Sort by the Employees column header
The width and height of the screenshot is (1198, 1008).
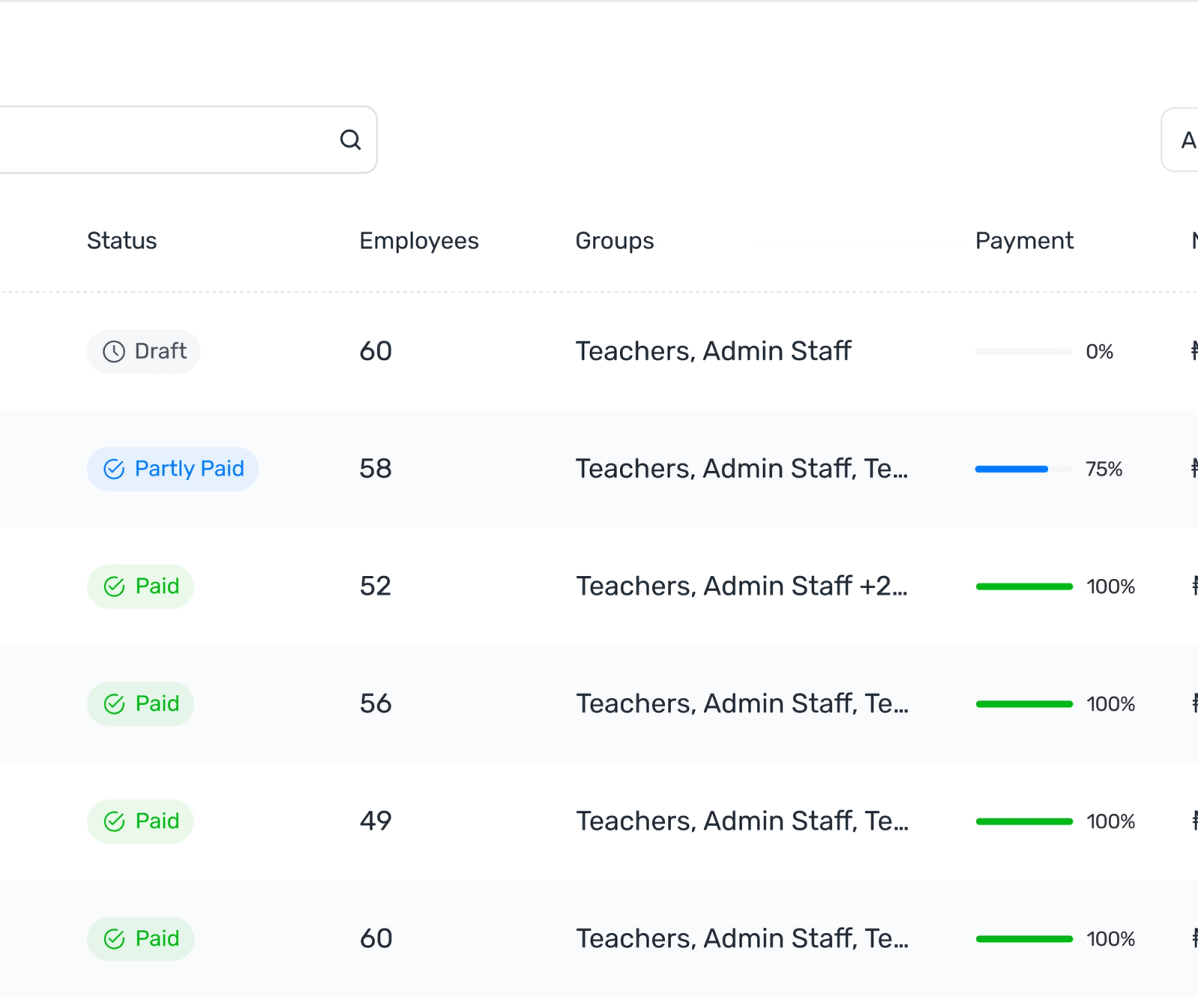[x=419, y=241]
